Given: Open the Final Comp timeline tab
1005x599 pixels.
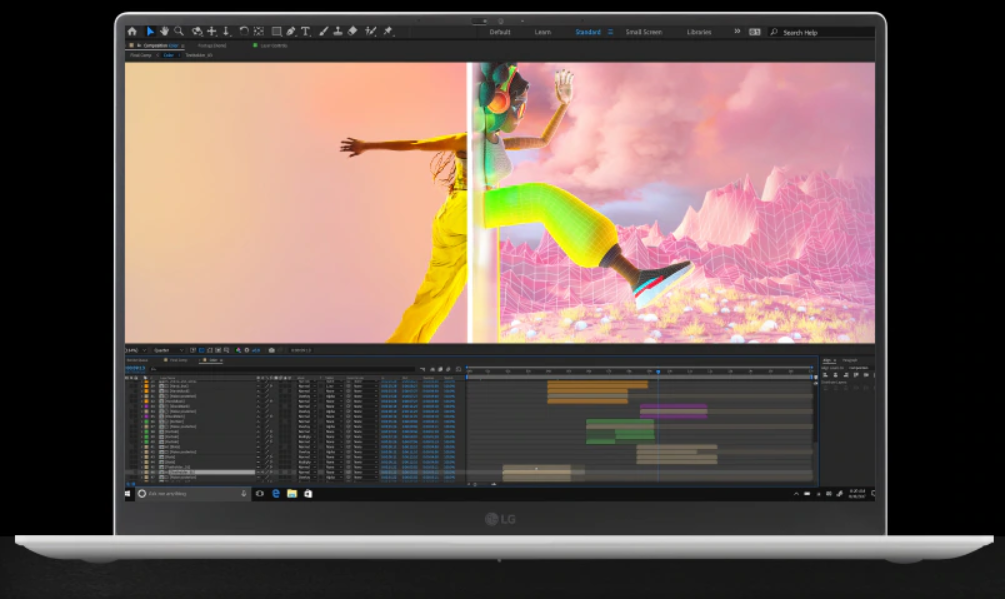Looking at the screenshot, I should (x=178, y=360).
